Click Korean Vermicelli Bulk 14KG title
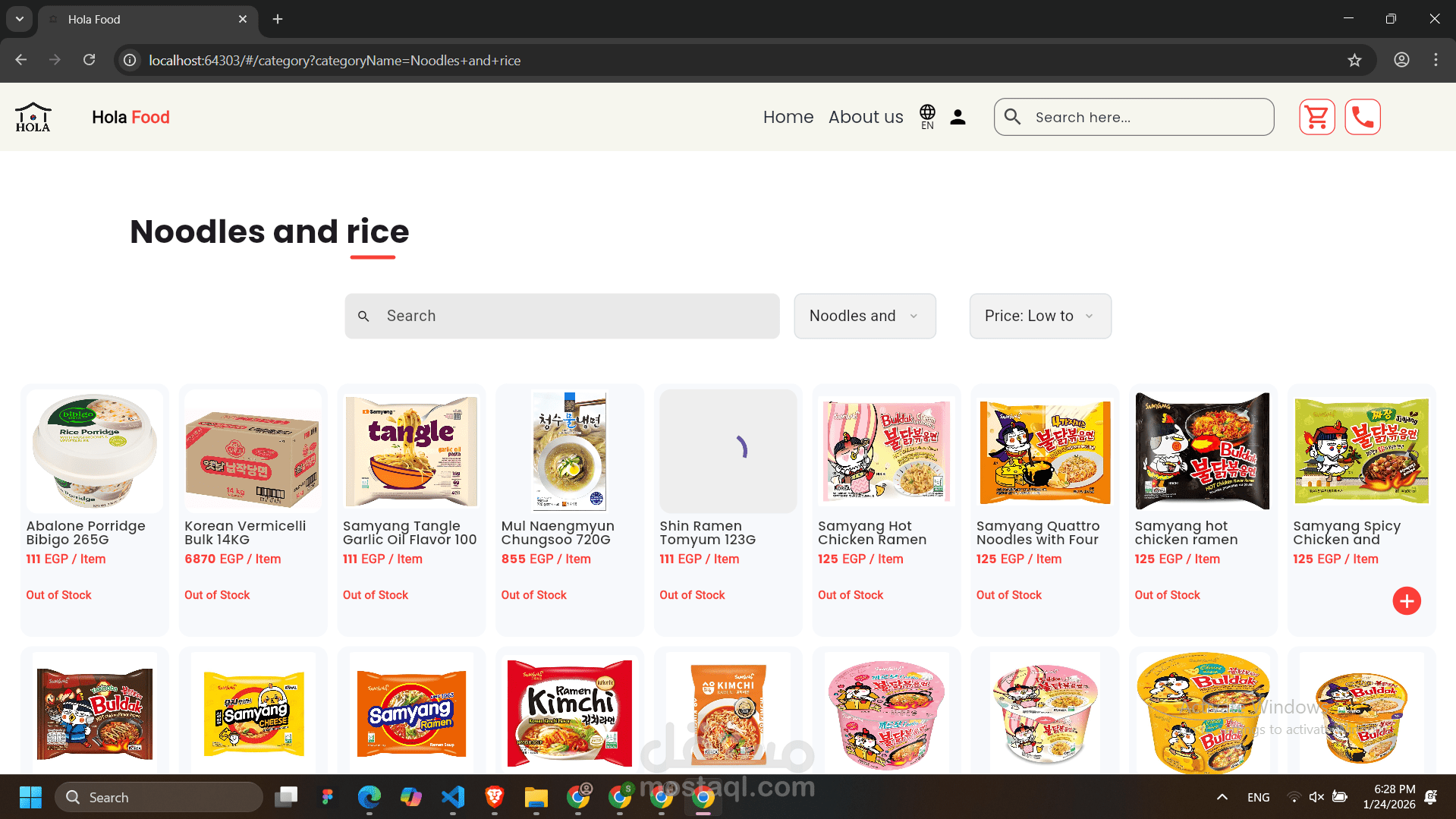Image resolution: width=1456 pixels, height=819 pixels. 245,533
